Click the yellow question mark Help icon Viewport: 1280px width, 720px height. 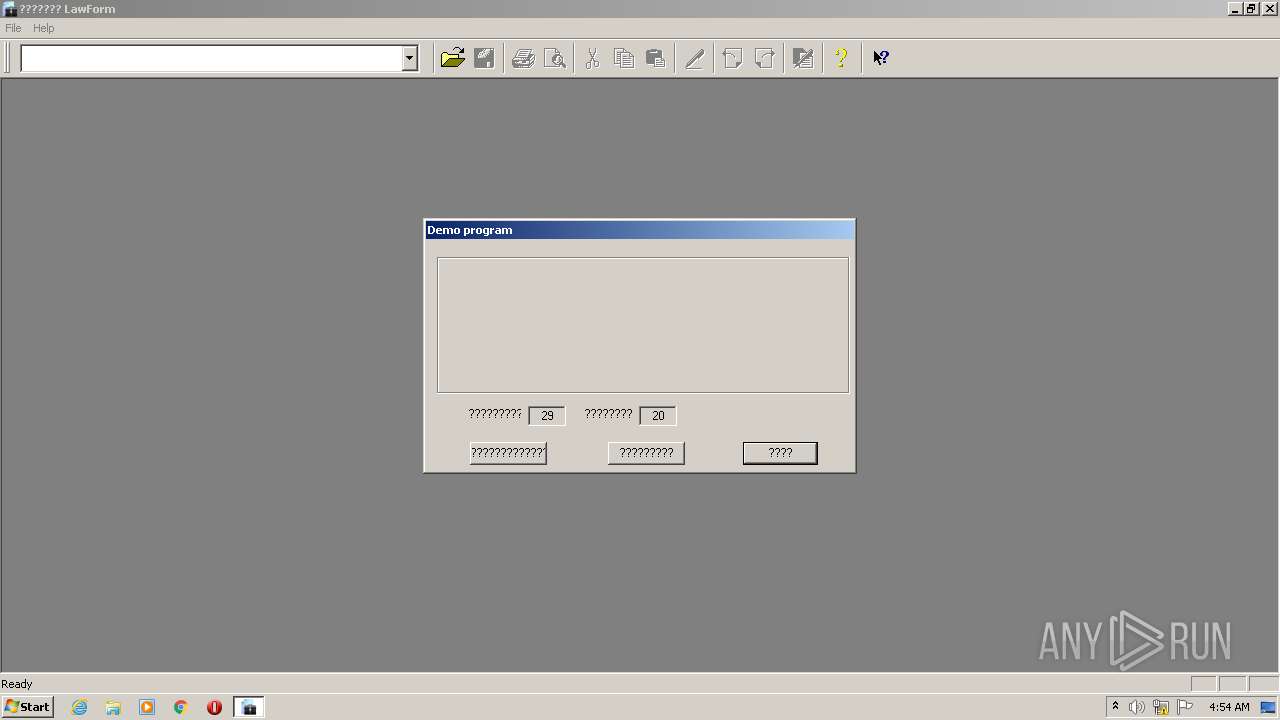(841, 58)
